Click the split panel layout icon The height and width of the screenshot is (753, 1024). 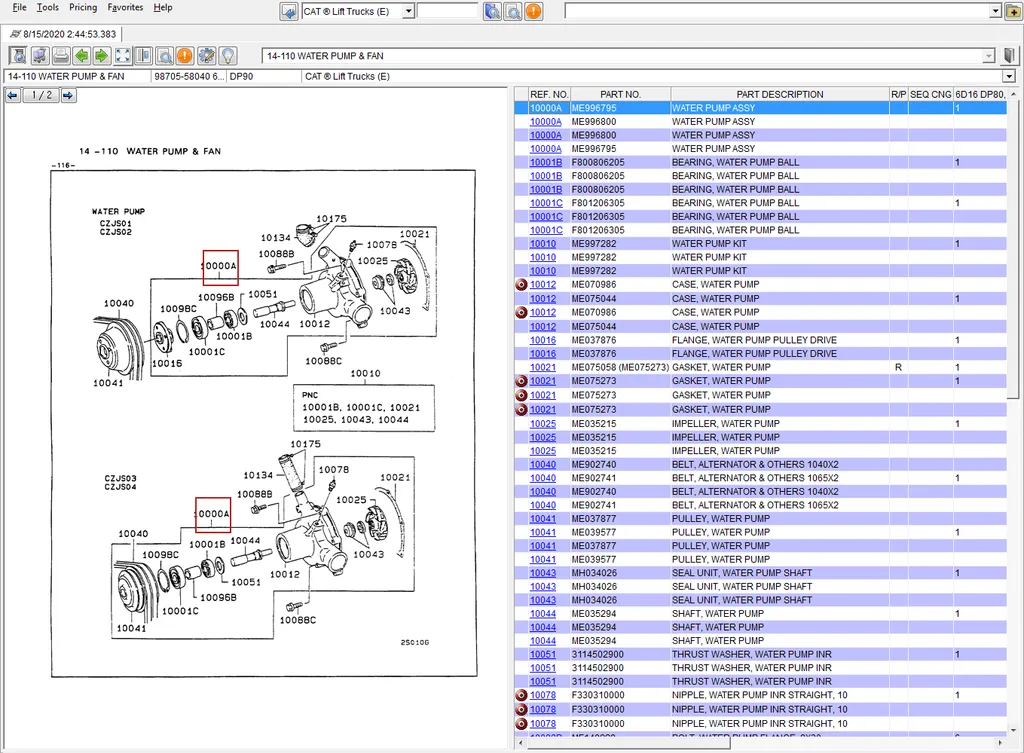point(144,56)
